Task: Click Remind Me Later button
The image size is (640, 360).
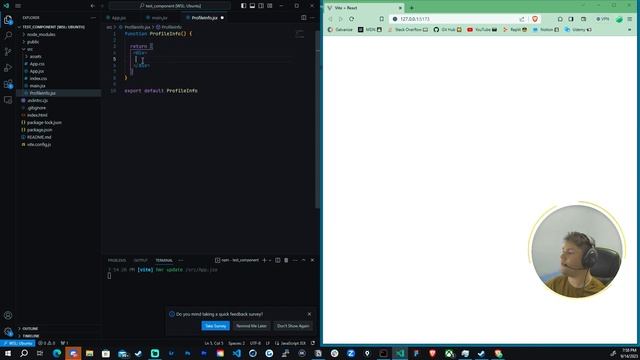Action: pyautogui.click(x=251, y=326)
